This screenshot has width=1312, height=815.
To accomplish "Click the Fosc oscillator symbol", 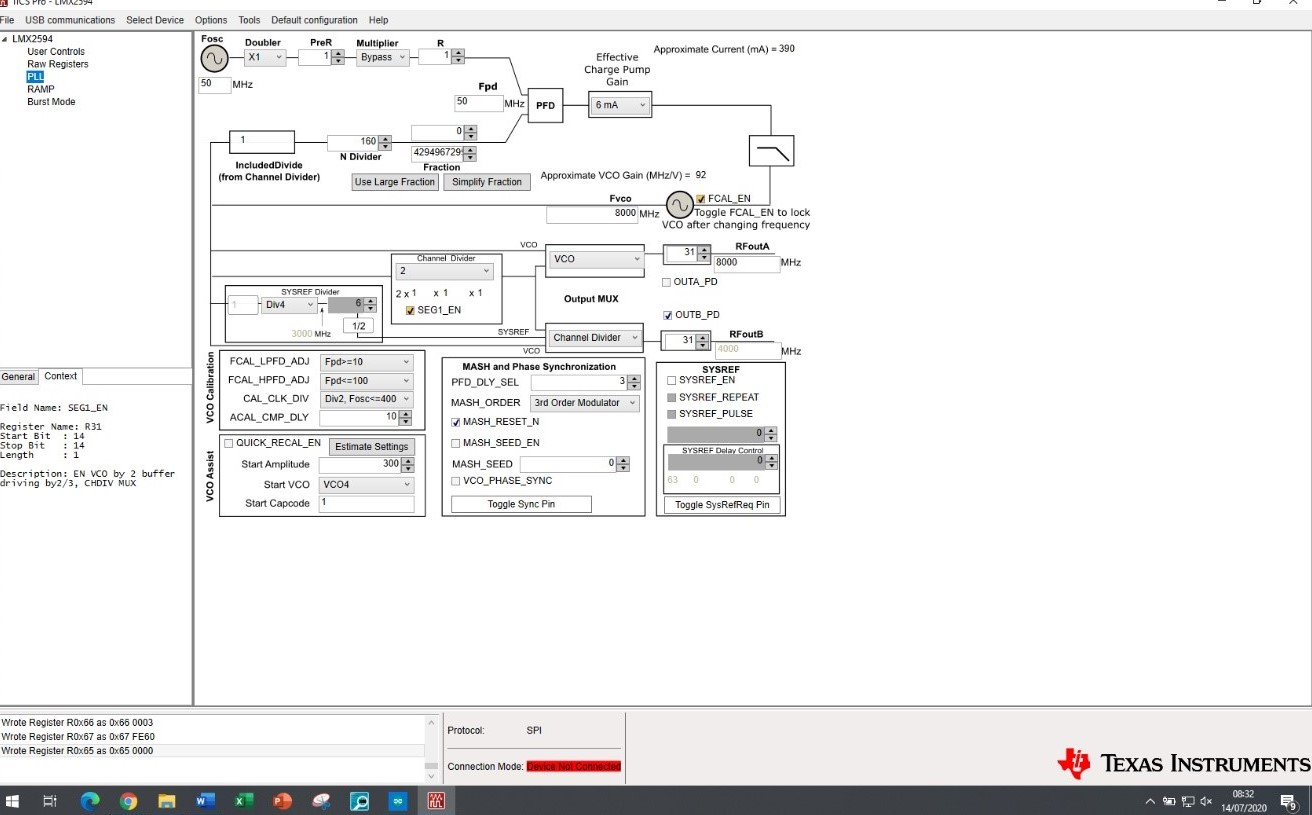I will click(x=214, y=59).
